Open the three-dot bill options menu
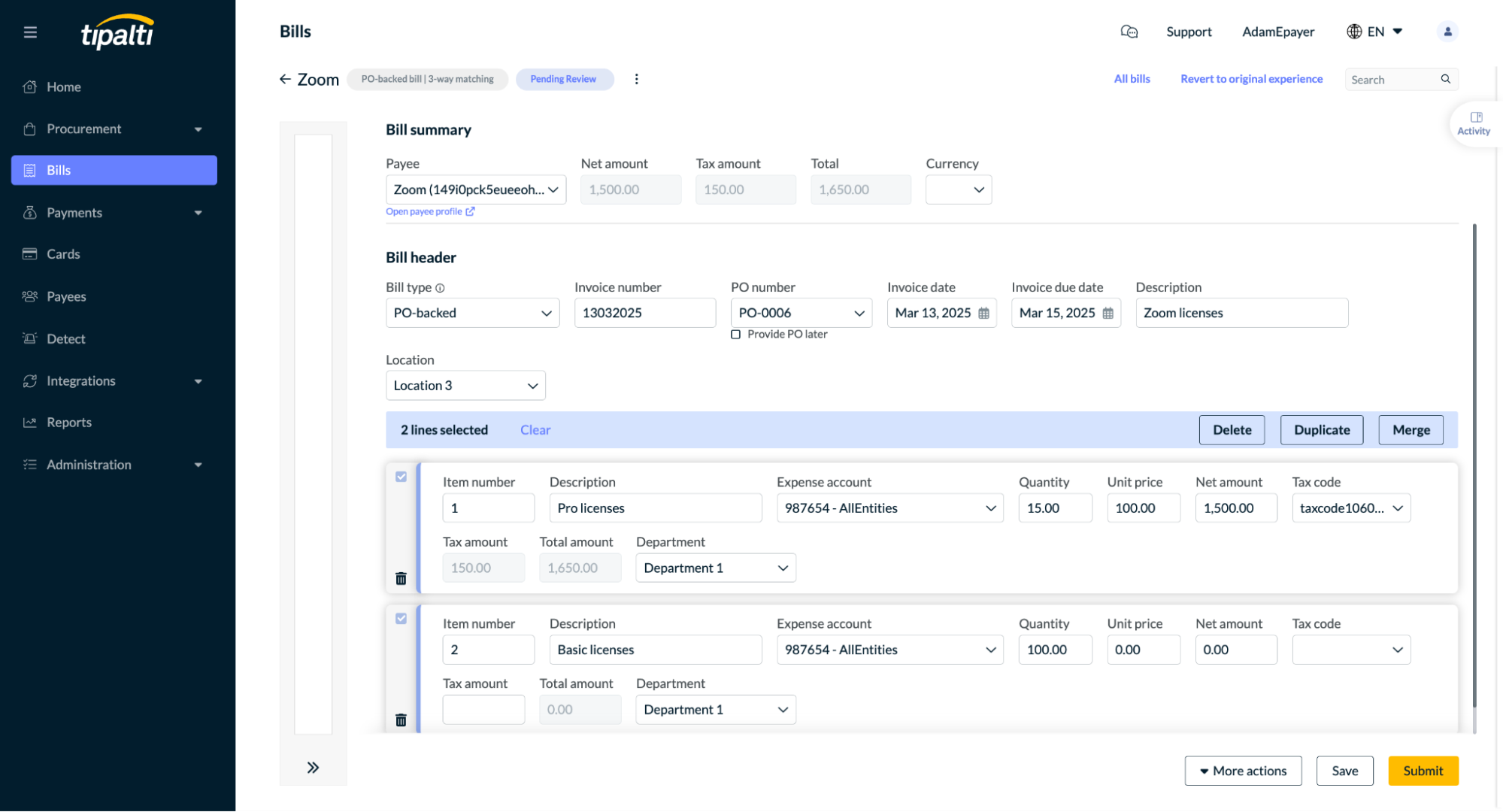The height and width of the screenshot is (812, 1503). (x=636, y=79)
